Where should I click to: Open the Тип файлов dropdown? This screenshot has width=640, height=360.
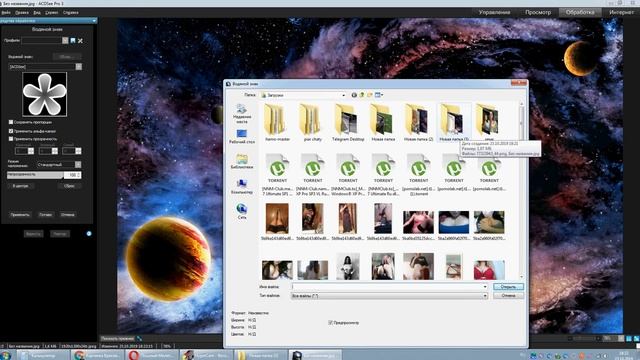point(485,296)
